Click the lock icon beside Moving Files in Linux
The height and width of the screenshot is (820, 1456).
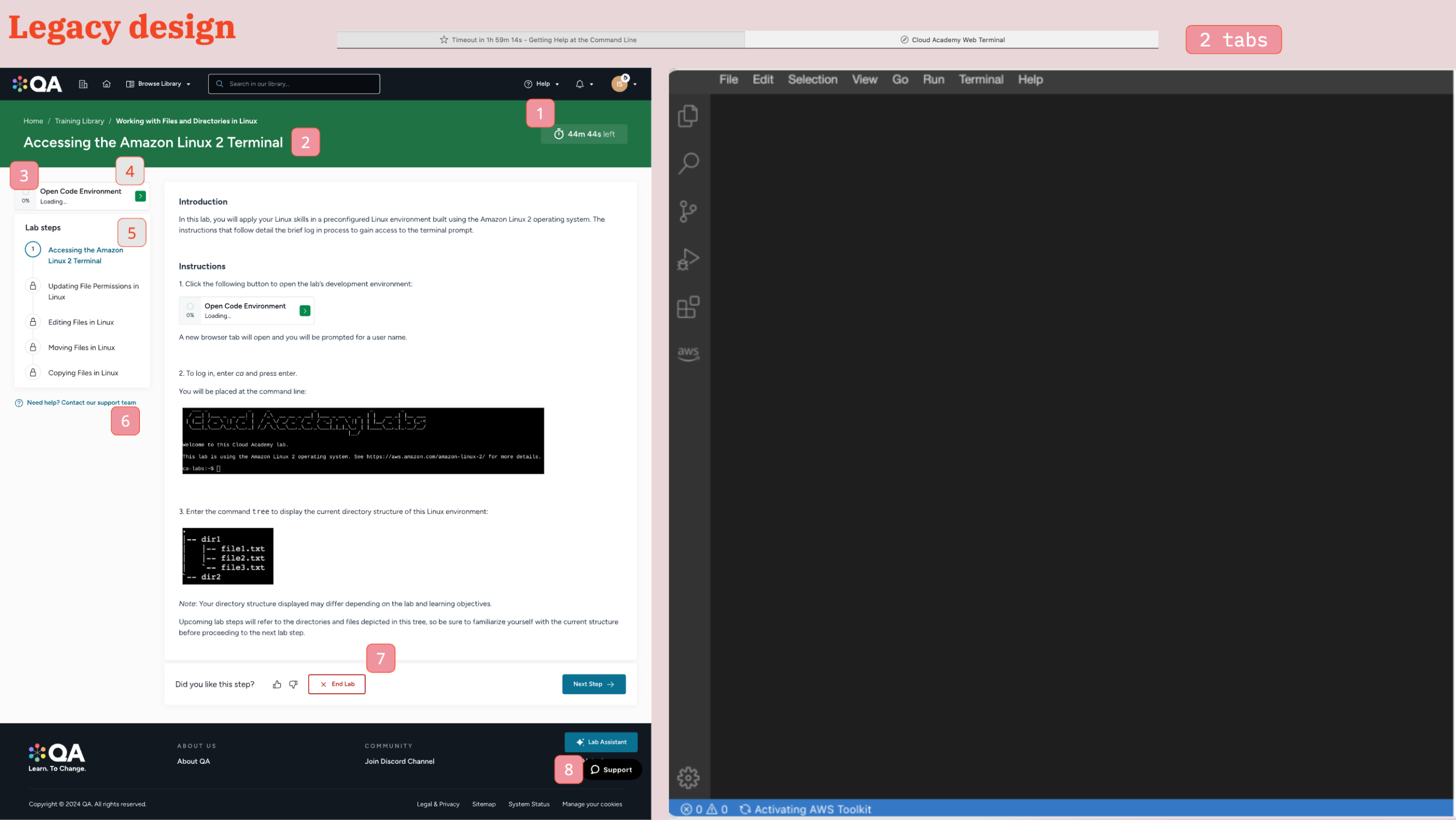click(x=33, y=347)
